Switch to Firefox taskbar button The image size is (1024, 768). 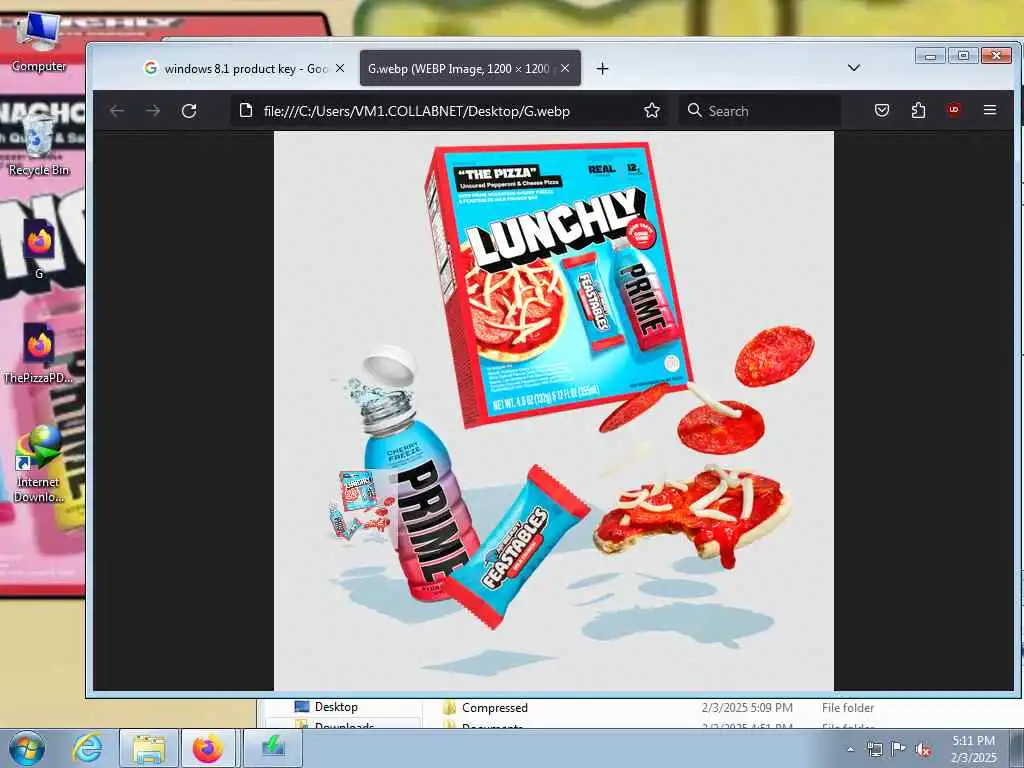(x=208, y=748)
